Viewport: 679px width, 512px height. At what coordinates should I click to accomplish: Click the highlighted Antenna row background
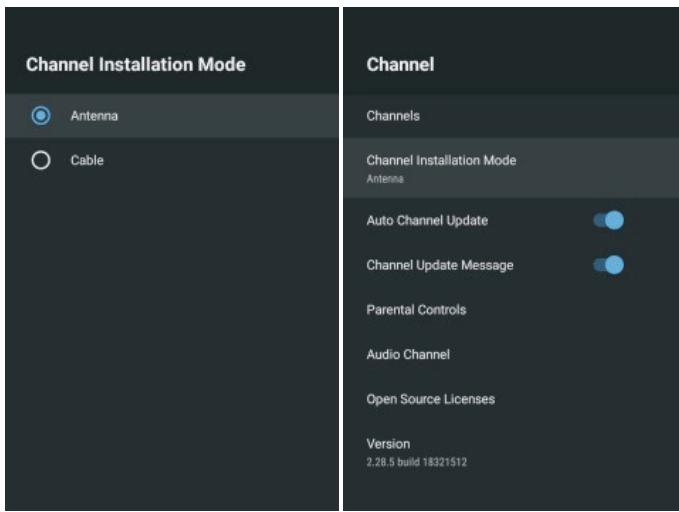click(x=172, y=116)
